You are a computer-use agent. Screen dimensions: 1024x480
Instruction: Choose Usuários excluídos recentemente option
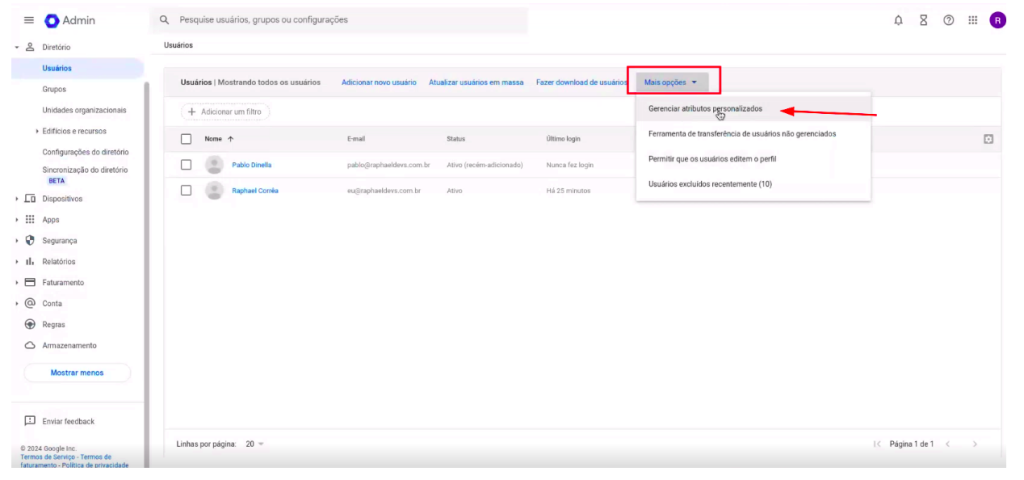point(709,184)
